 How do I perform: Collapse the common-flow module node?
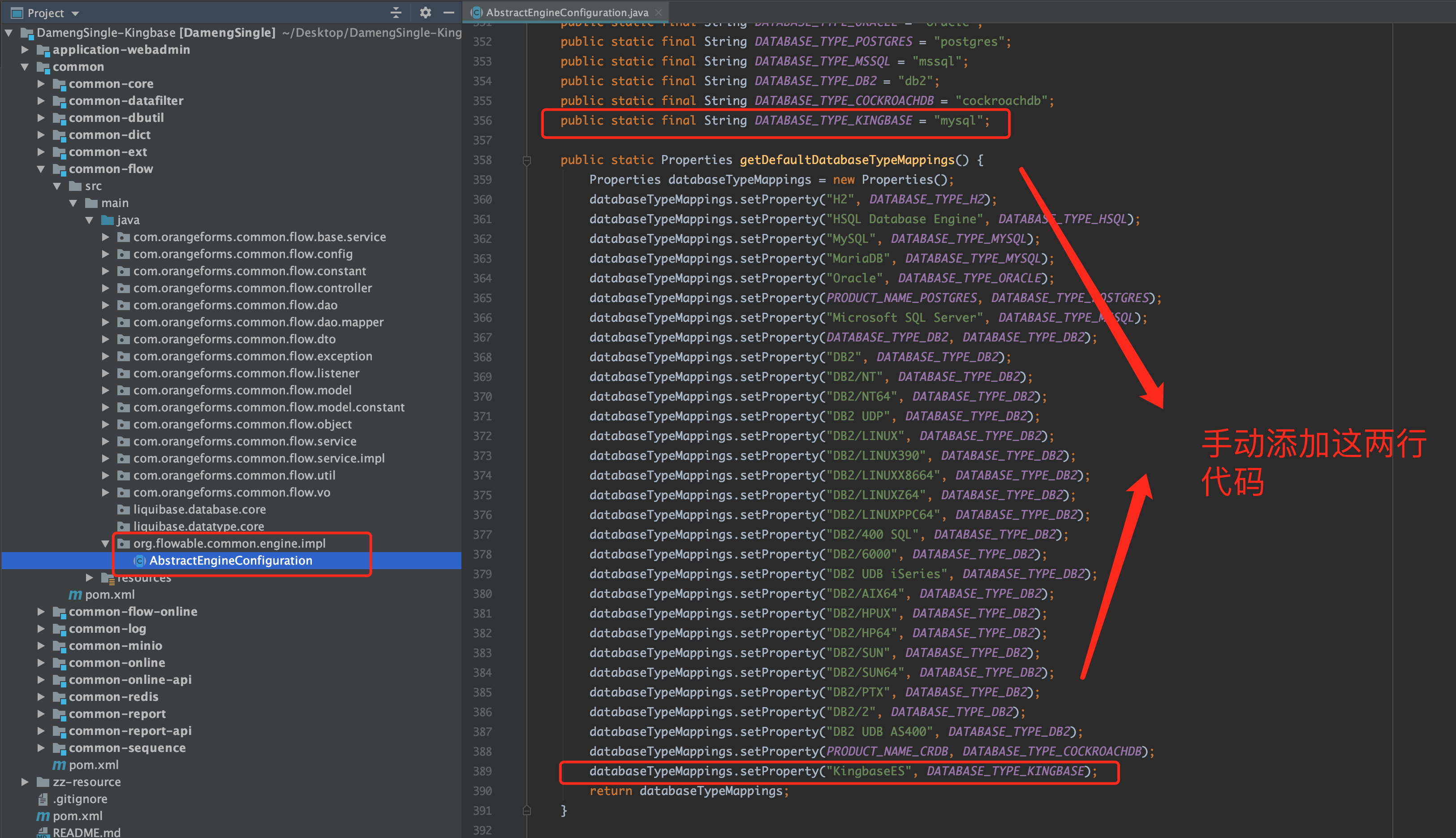click(x=41, y=169)
